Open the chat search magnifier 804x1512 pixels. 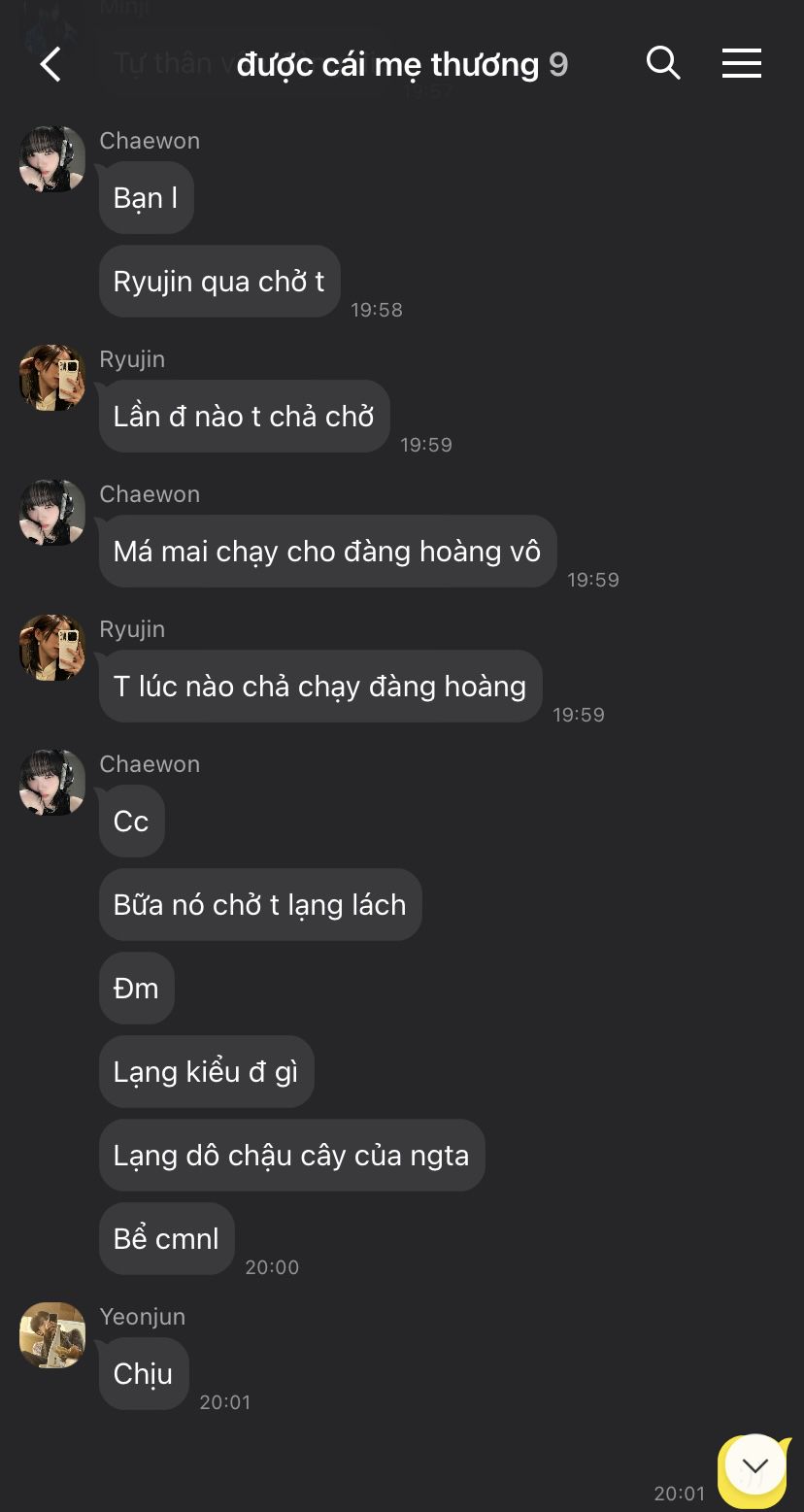[x=663, y=63]
